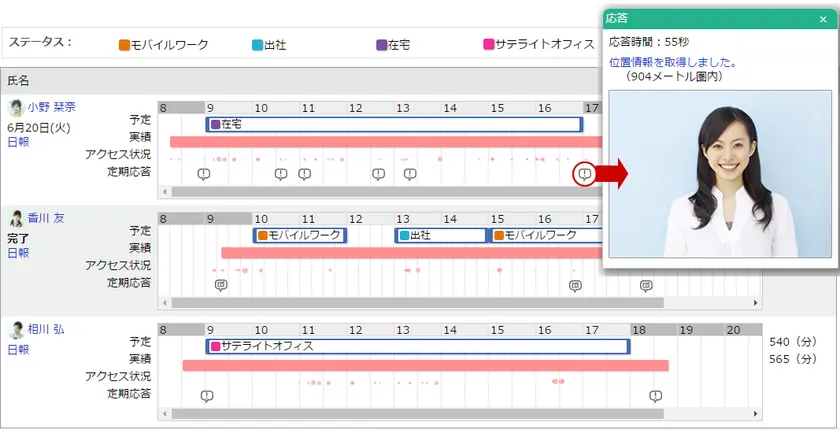Click 相川 弘's pink 実績 bar
This screenshot has width=840, height=430.
coord(426,365)
